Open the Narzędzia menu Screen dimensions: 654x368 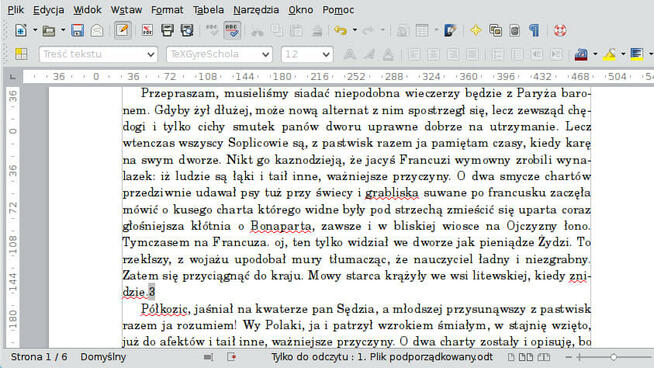point(256,10)
